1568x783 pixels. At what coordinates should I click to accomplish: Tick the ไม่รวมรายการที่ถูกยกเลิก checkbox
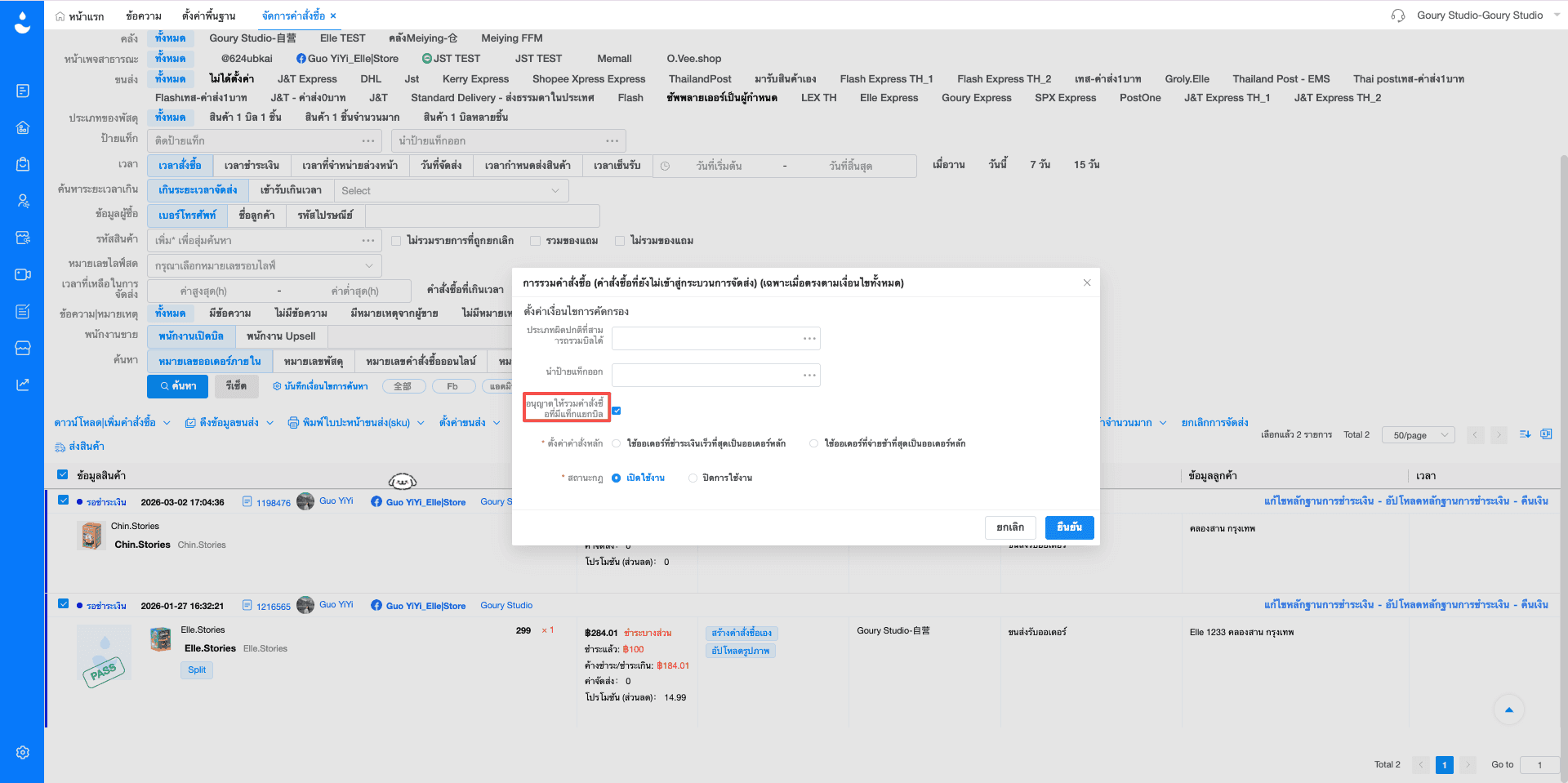click(396, 241)
